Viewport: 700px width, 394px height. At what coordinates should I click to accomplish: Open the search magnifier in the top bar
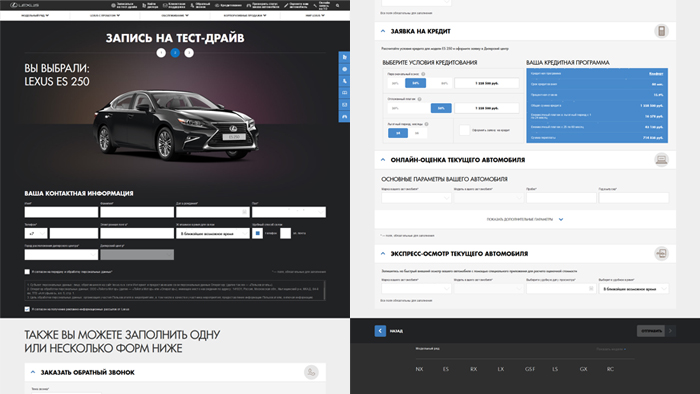338,5
